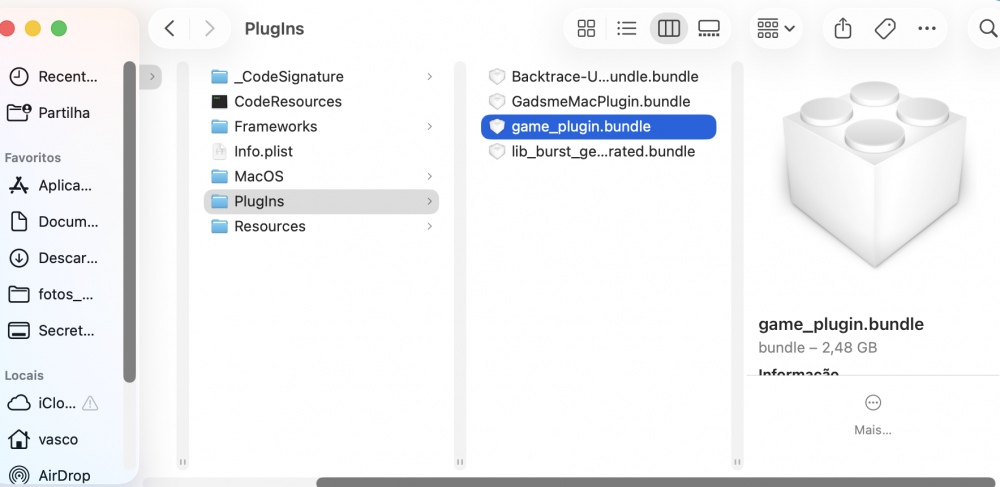Screen dimensions: 1000x487
Task: Open Aplicações in the sidebar
Action: click(51, 185)
